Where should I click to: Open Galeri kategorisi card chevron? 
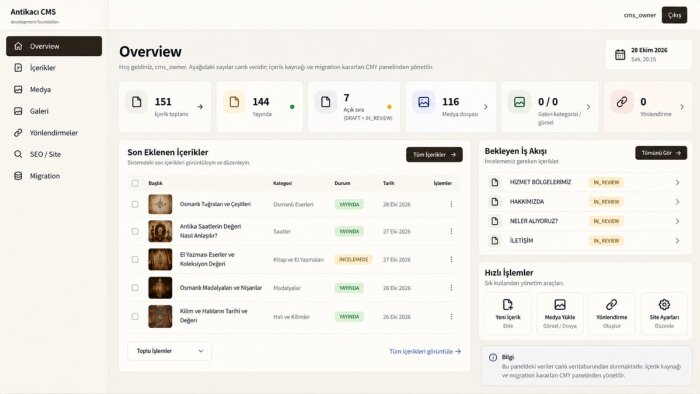[x=588, y=107]
